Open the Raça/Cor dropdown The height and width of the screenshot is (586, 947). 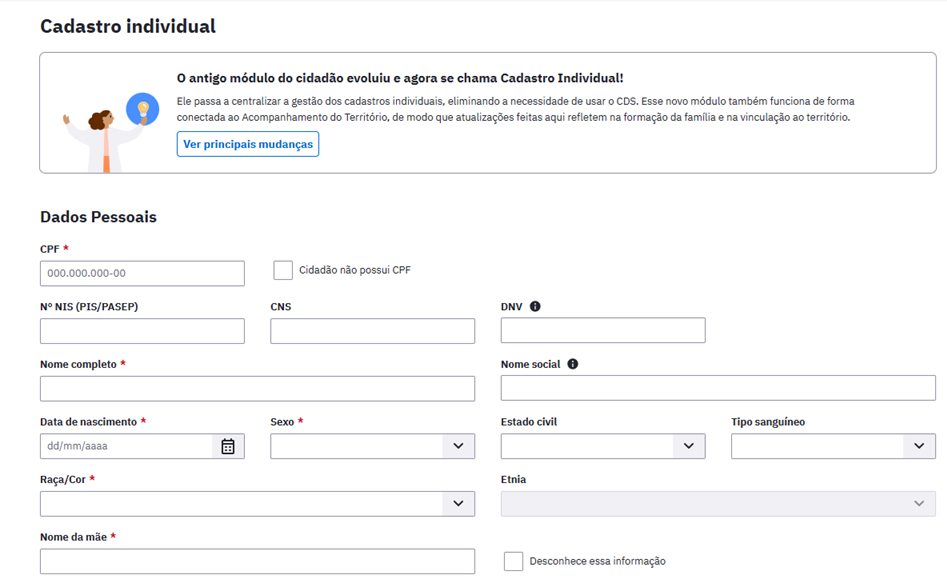257,504
